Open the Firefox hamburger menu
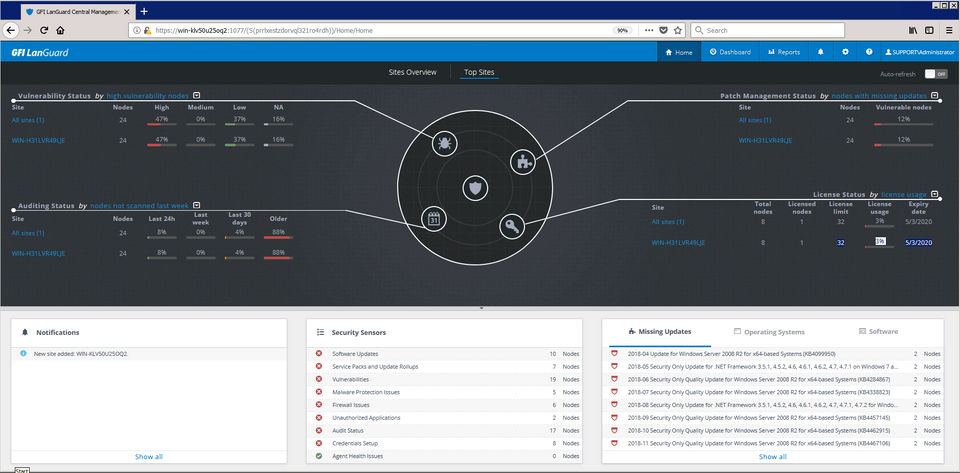 [x=949, y=30]
